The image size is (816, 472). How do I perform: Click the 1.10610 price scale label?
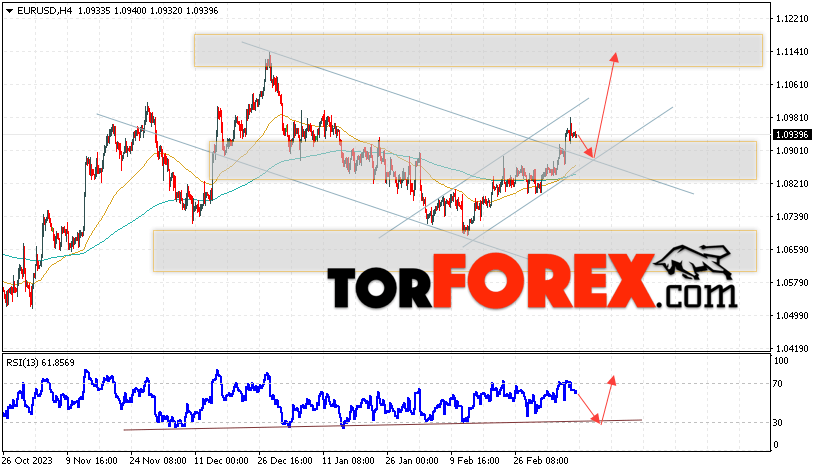click(792, 85)
